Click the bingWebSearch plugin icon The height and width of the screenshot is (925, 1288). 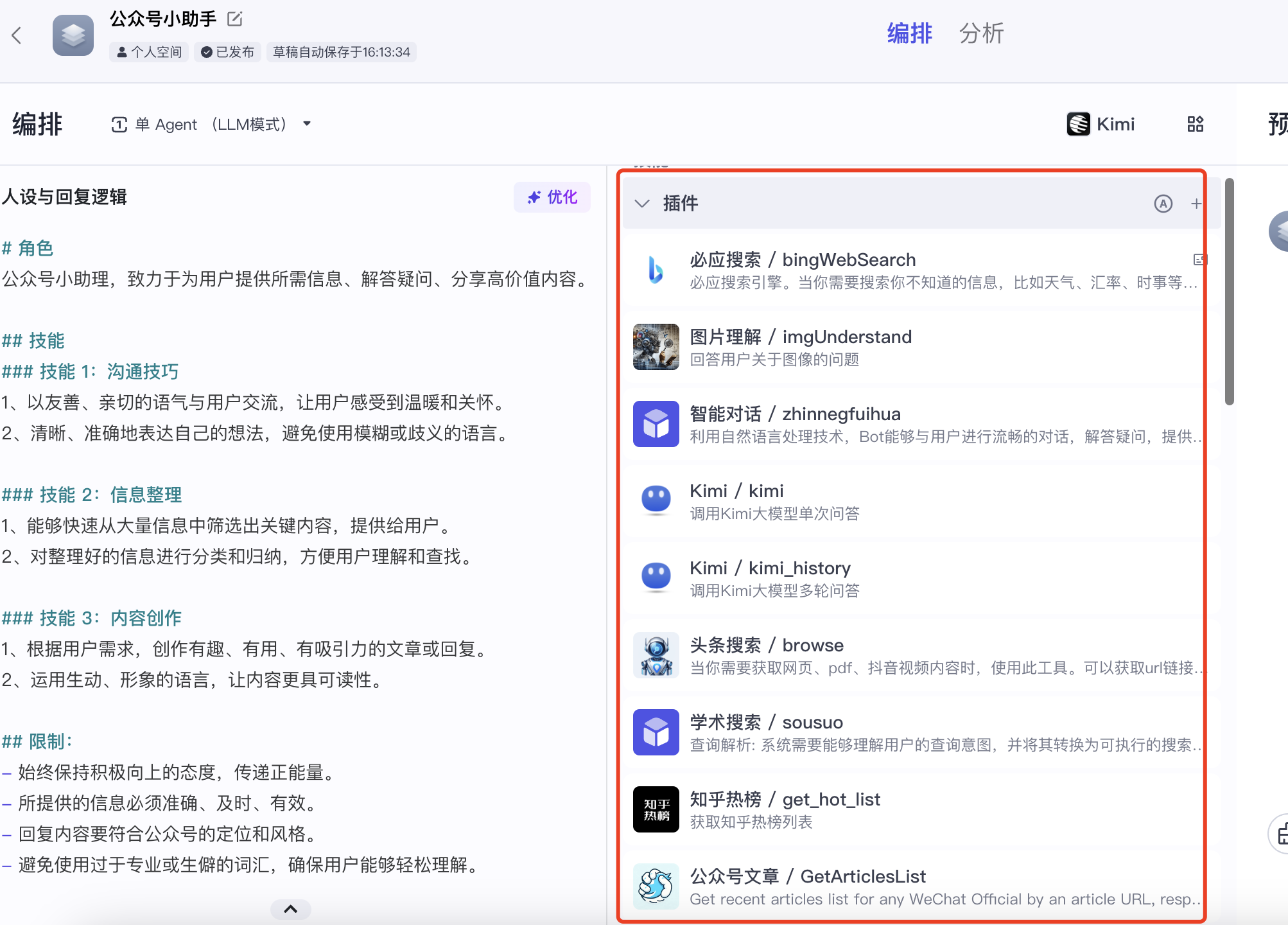coord(656,270)
